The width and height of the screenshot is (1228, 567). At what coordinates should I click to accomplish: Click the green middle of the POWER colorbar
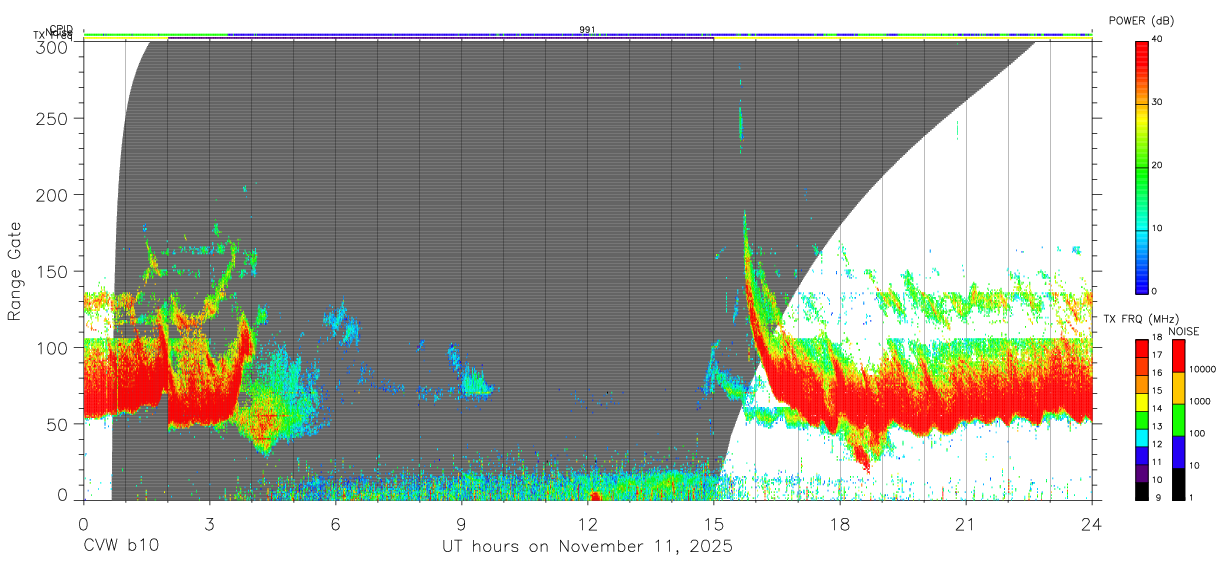[1141, 166]
